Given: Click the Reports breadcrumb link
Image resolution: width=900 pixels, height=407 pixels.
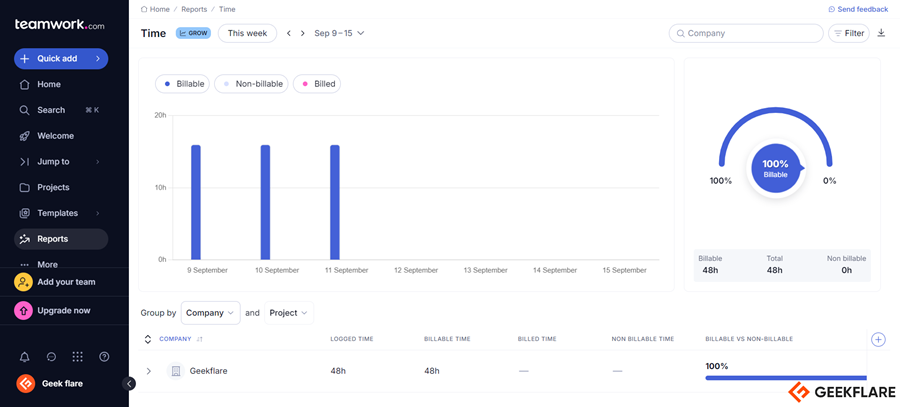Looking at the screenshot, I should [194, 9].
